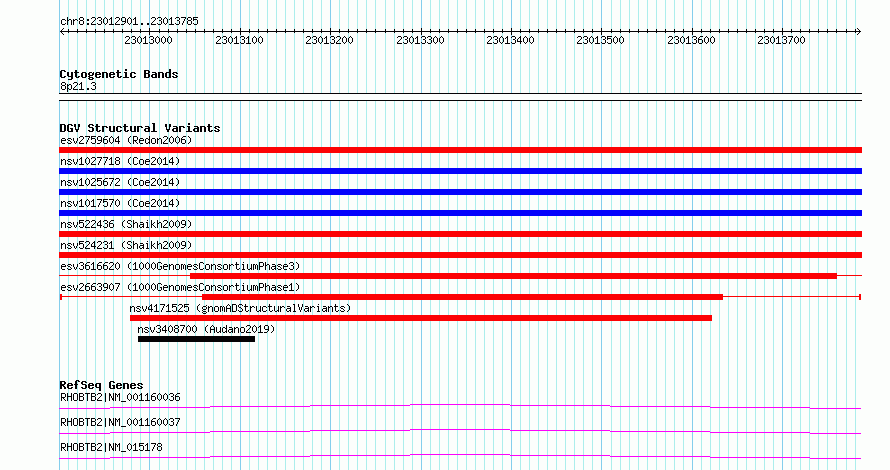
Task: Click the Cytogenetic Bands track title
Action: point(119,74)
